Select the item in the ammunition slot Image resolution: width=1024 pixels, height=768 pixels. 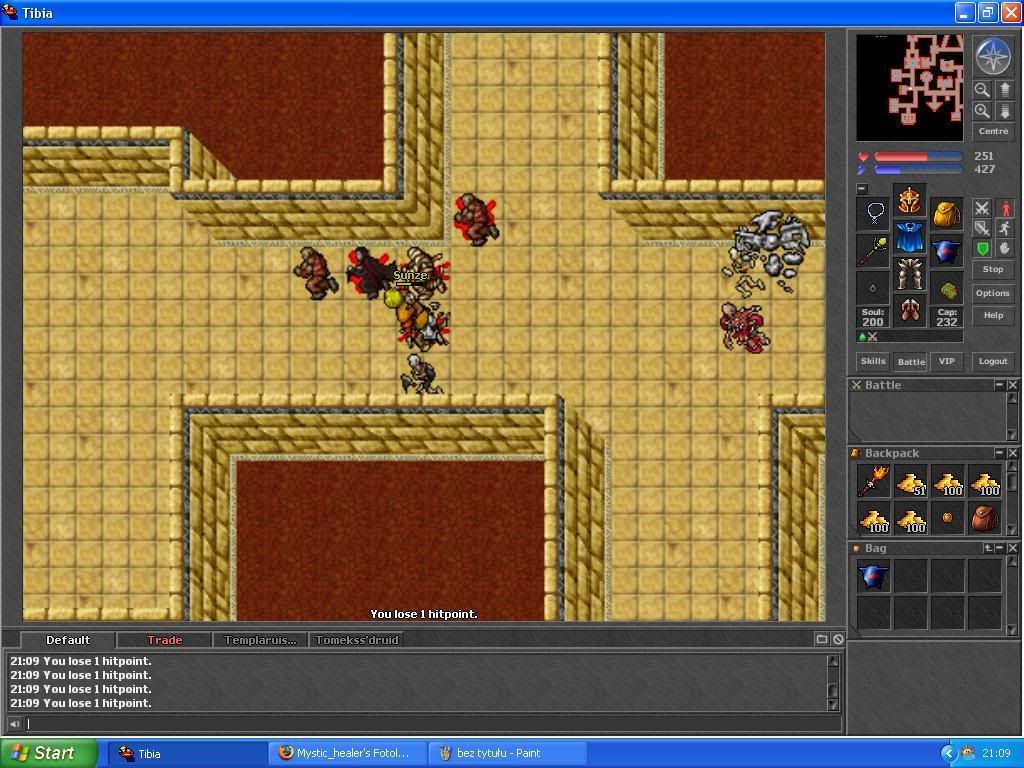pos(946,288)
